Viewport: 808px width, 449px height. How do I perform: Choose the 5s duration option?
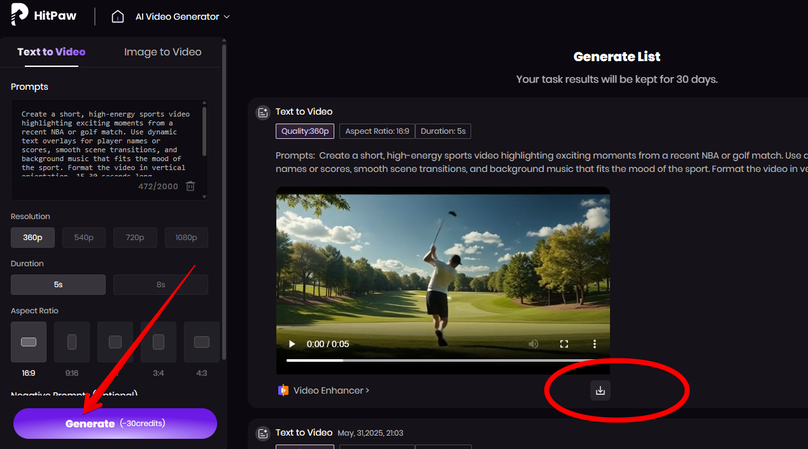click(x=58, y=285)
